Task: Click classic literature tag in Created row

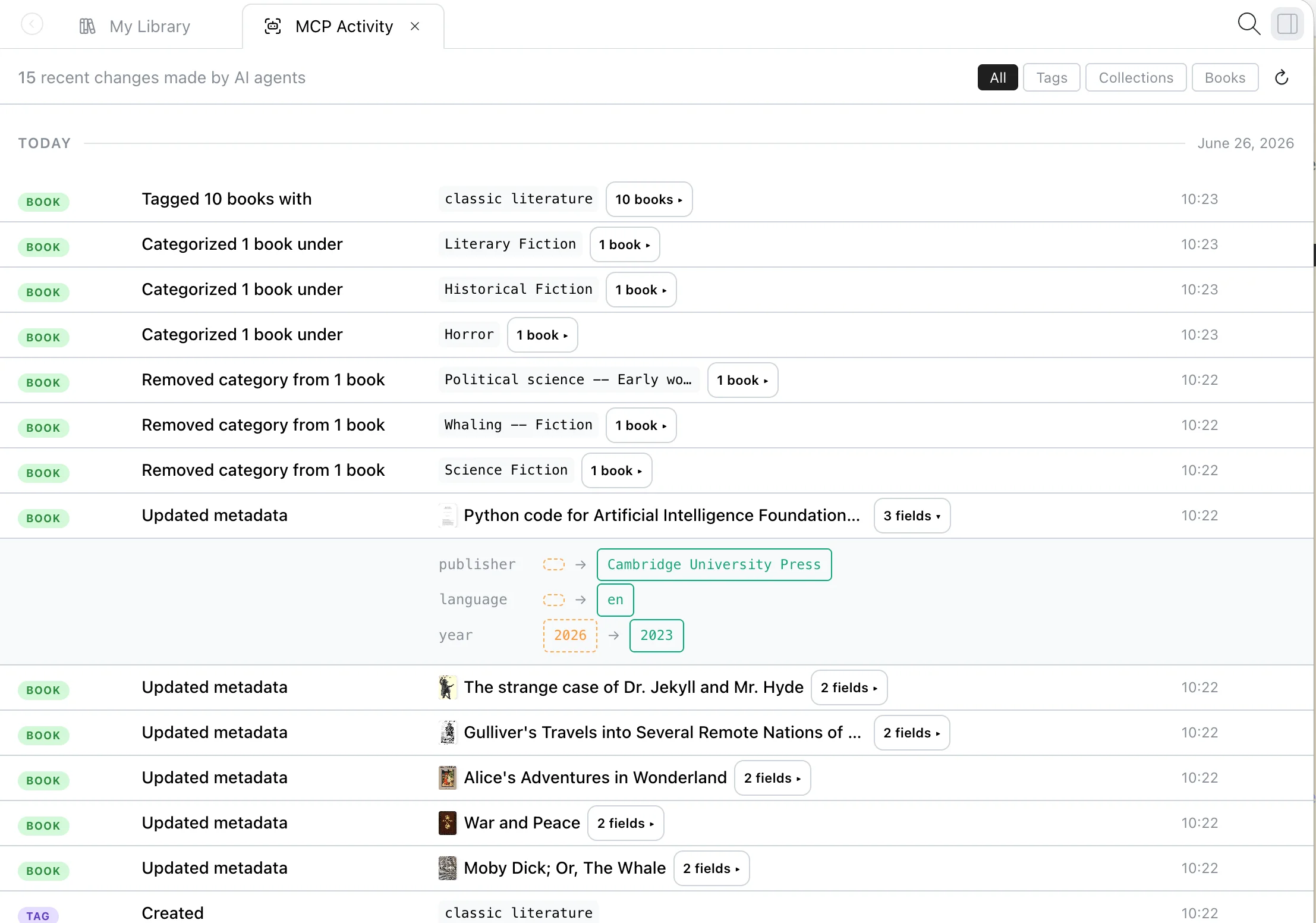Action: (x=518, y=913)
